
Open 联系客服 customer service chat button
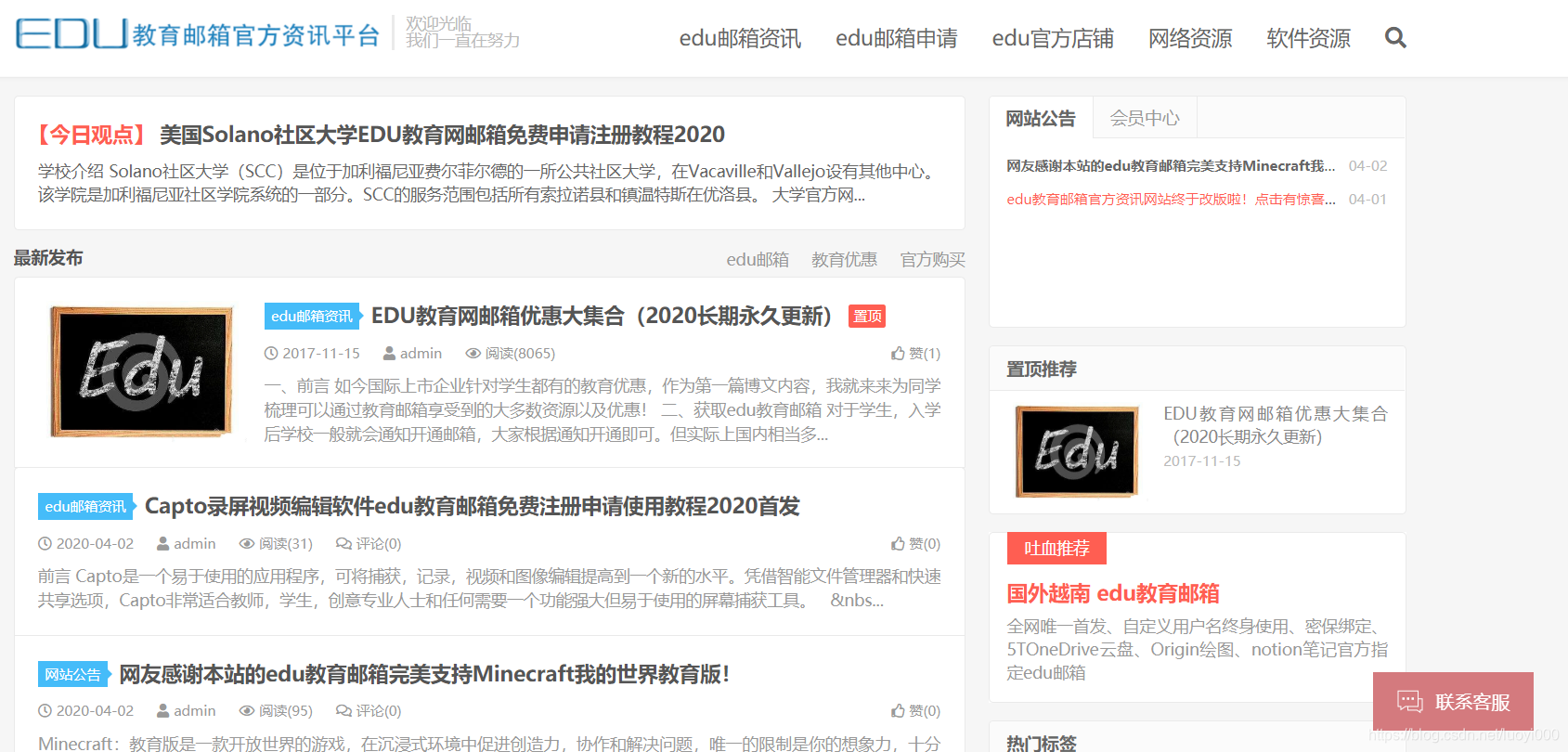pos(1453,702)
